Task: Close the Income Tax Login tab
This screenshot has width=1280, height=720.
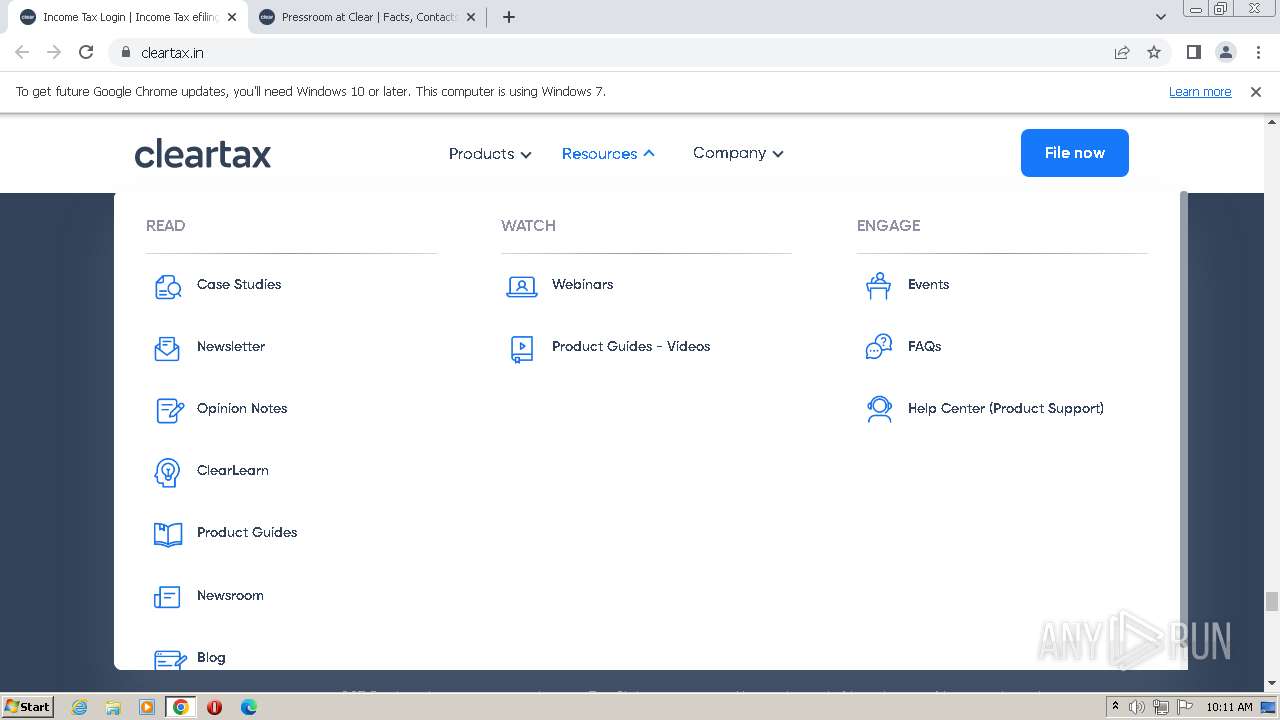Action: coord(232,17)
